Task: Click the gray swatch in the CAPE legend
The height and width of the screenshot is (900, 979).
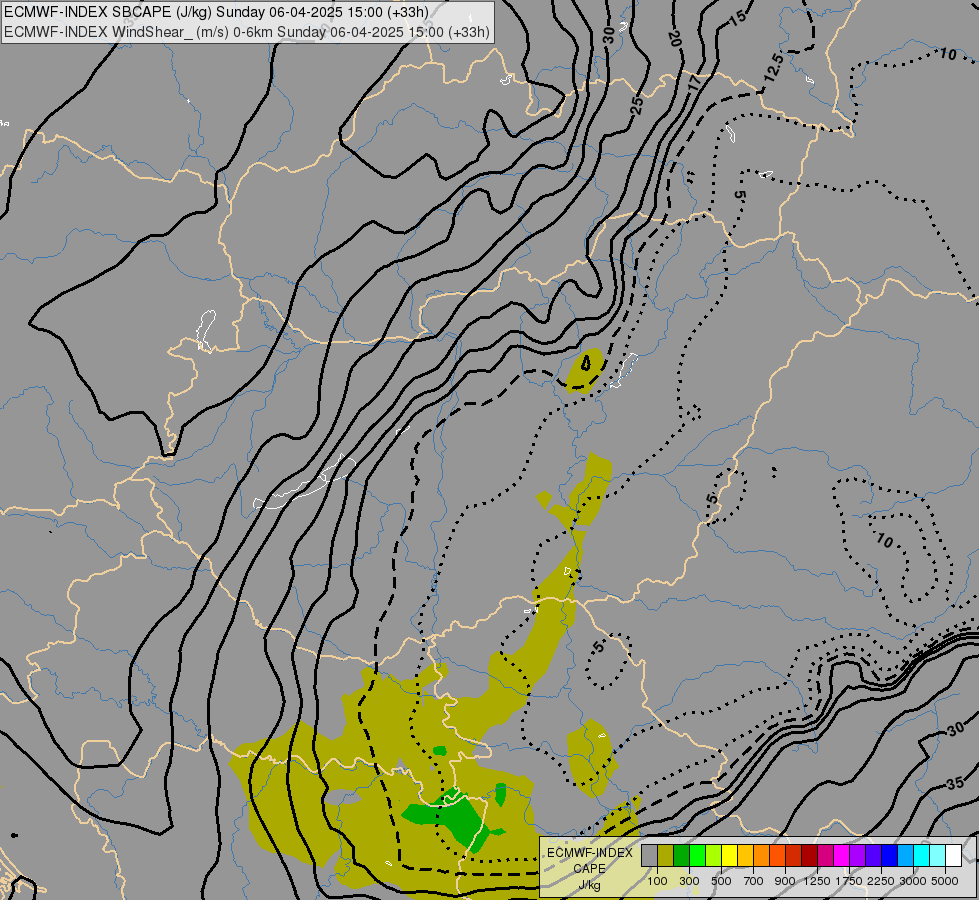Action: click(x=649, y=855)
